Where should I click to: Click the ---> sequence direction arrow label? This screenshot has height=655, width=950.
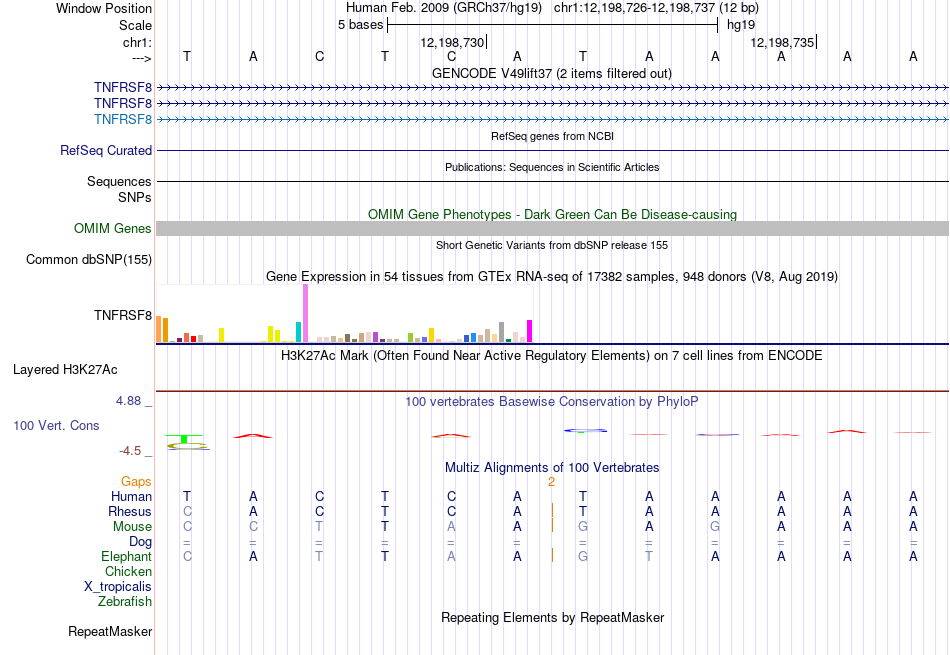tap(142, 58)
